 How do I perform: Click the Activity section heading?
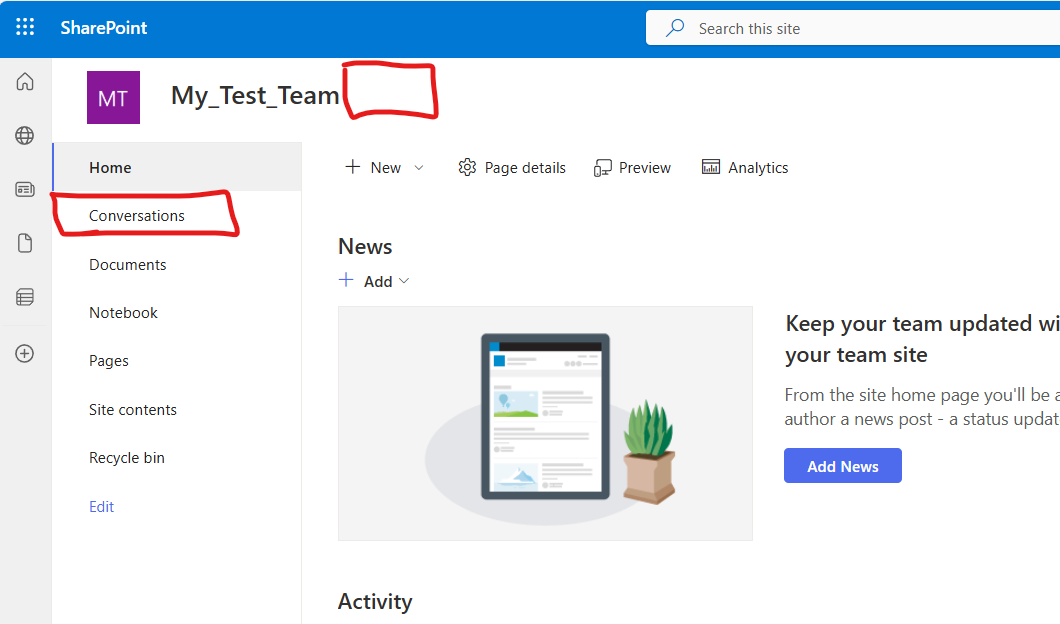tap(375, 601)
